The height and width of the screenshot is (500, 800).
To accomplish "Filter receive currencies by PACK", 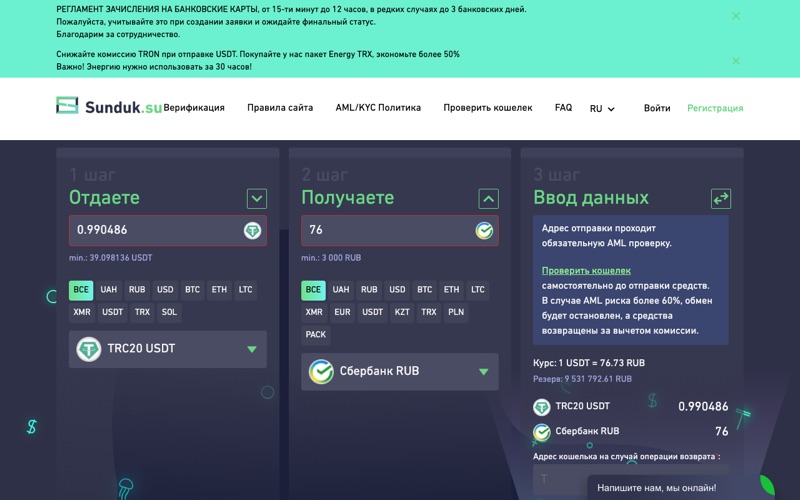I will pyautogui.click(x=316, y=335).
